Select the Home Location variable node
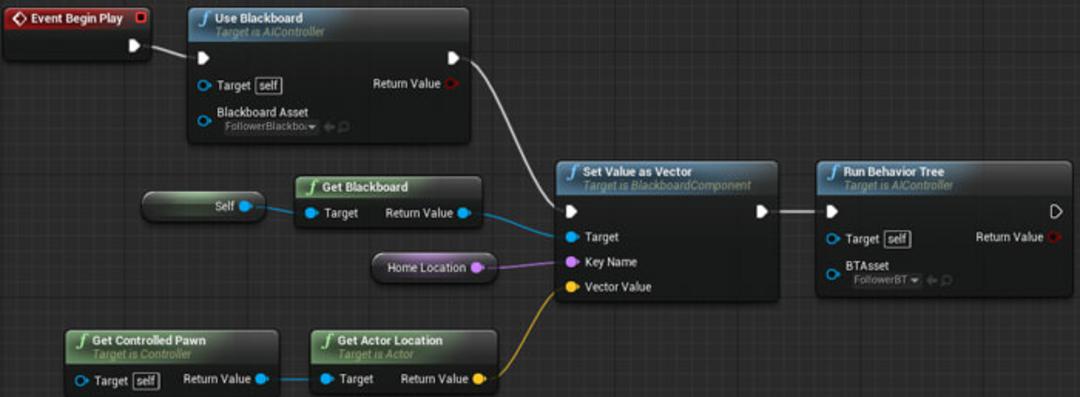Screen dimensions: 1080x397 pos(434,267)
